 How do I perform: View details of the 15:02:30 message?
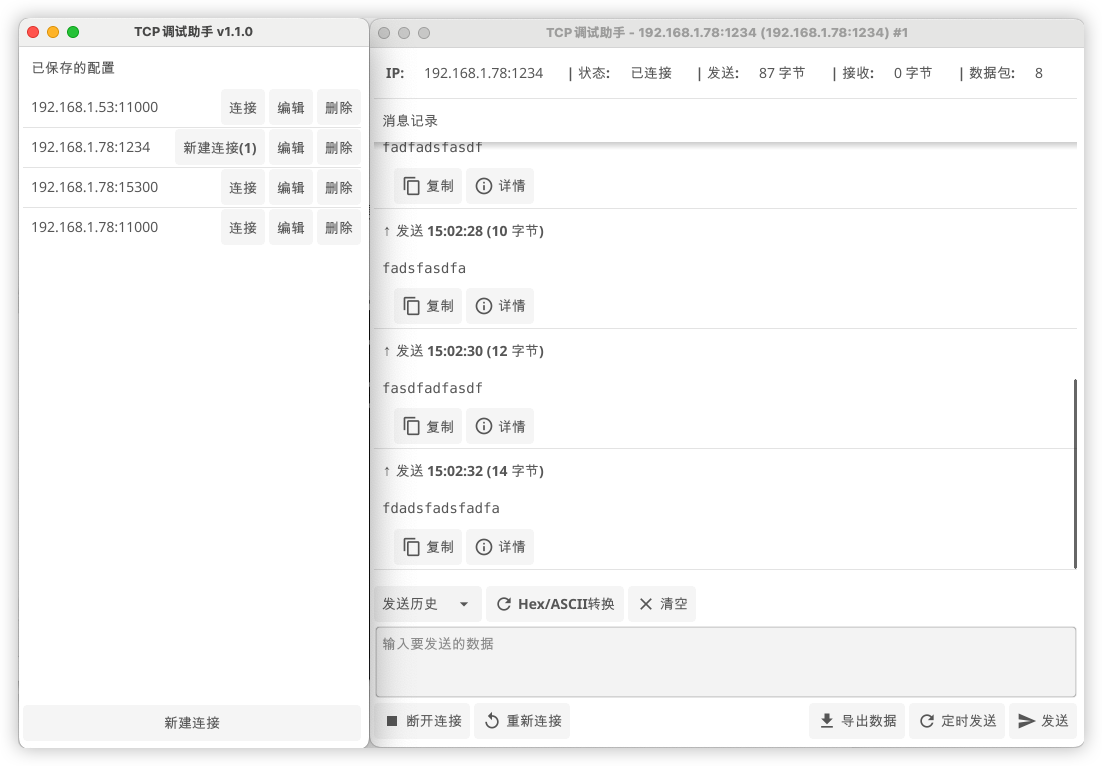pos(500,426)
